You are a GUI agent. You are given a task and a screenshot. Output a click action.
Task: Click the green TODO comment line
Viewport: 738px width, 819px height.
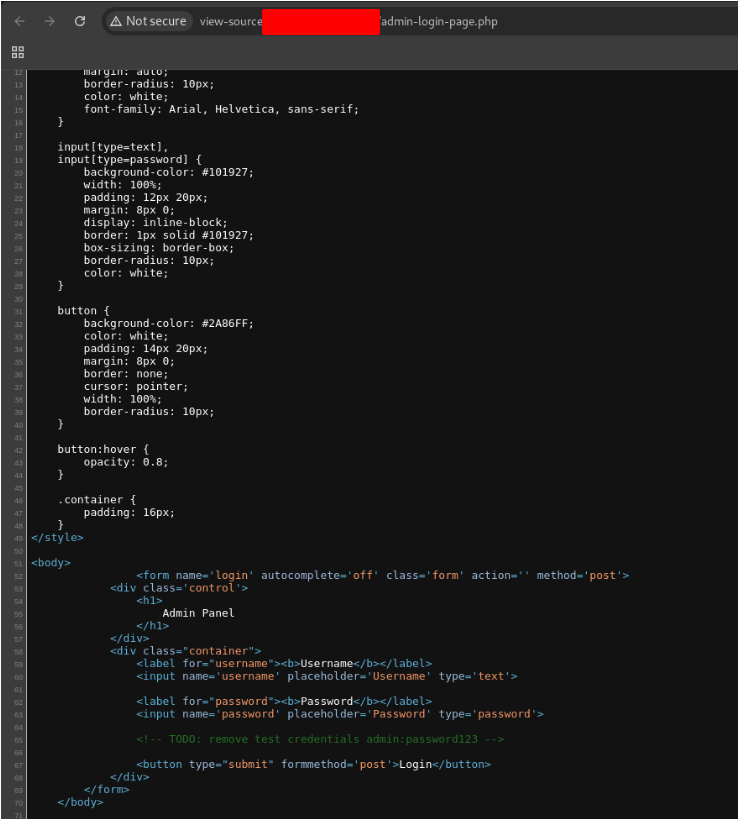point(320,739)
